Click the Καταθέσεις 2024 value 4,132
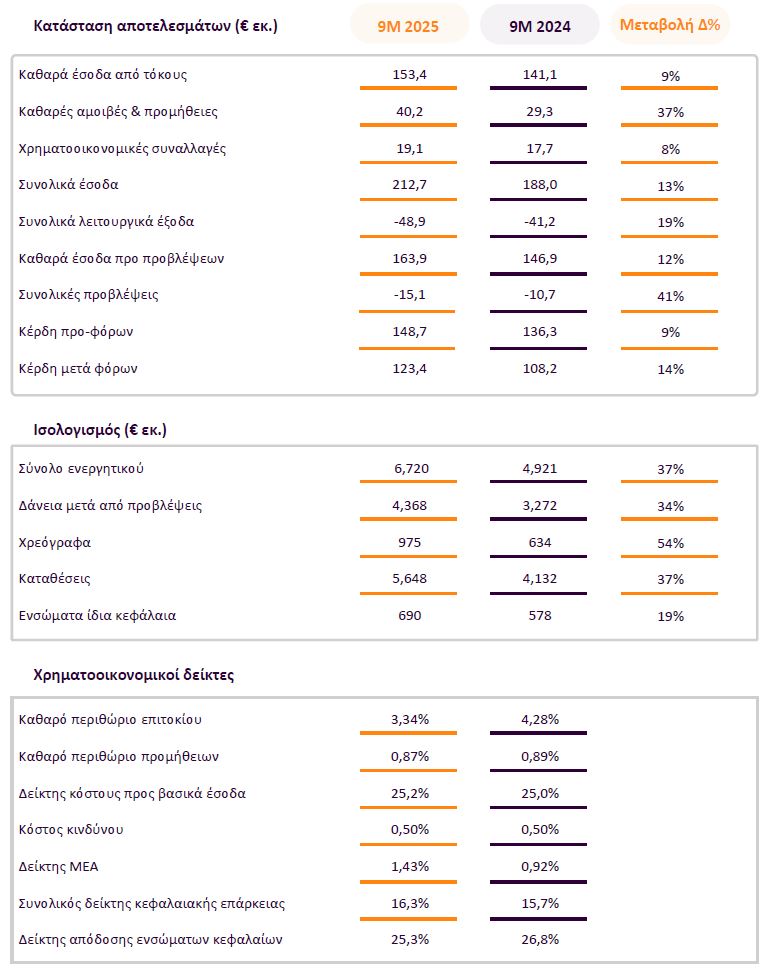Viewport: 776px width, 975px height. [x=539, y=579]
